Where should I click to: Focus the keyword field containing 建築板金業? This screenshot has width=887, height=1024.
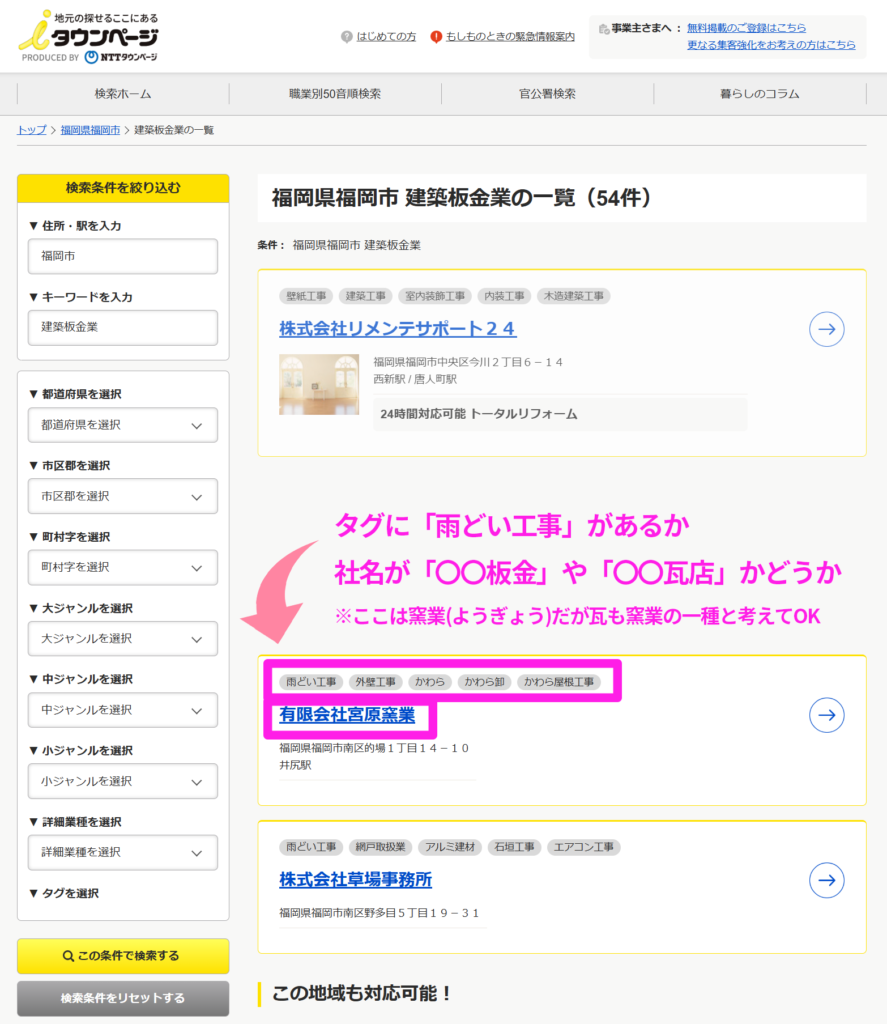click(123, 327)
